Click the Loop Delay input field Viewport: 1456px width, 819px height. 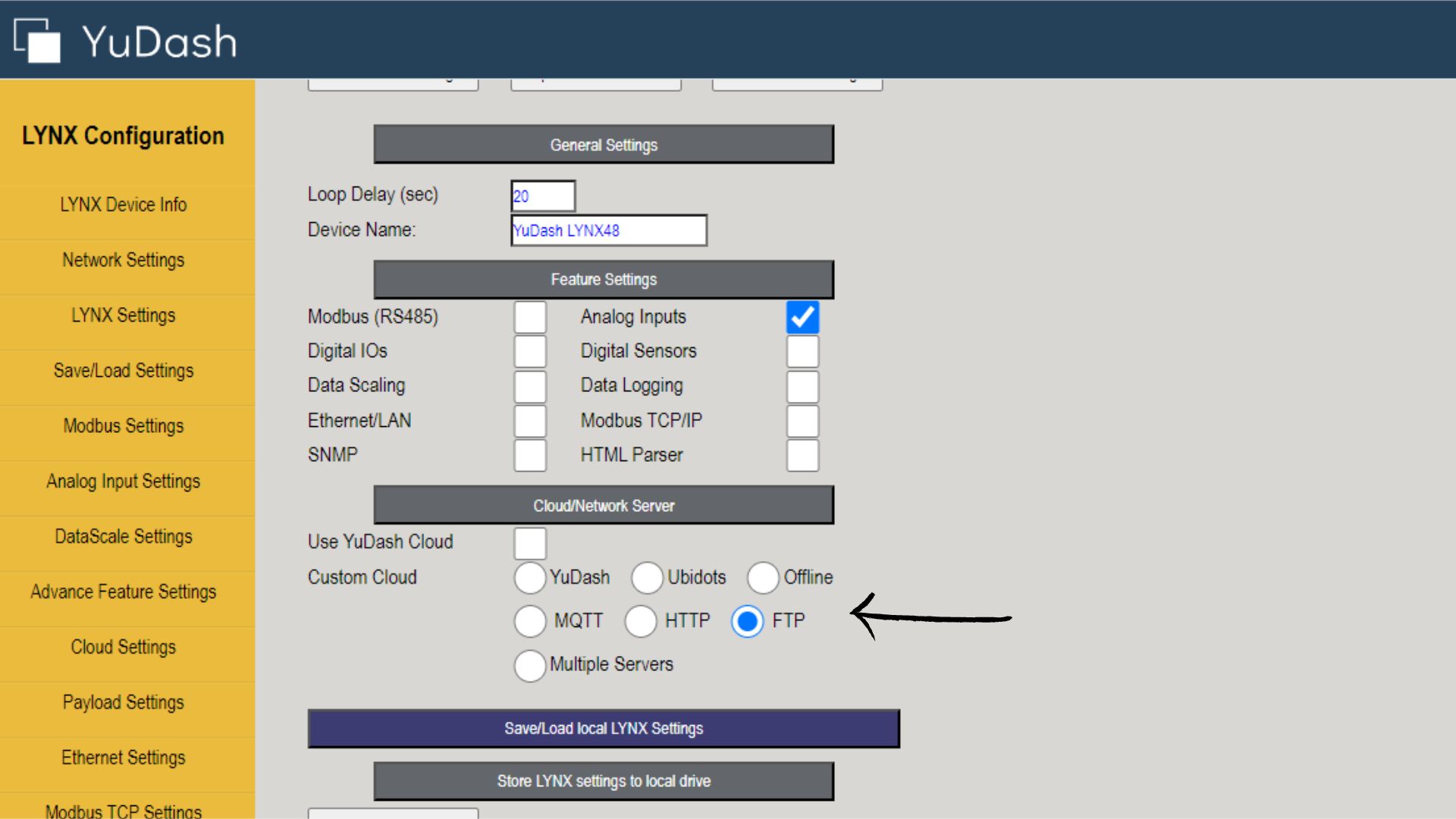pyautogui.click(x=543, y=196)
